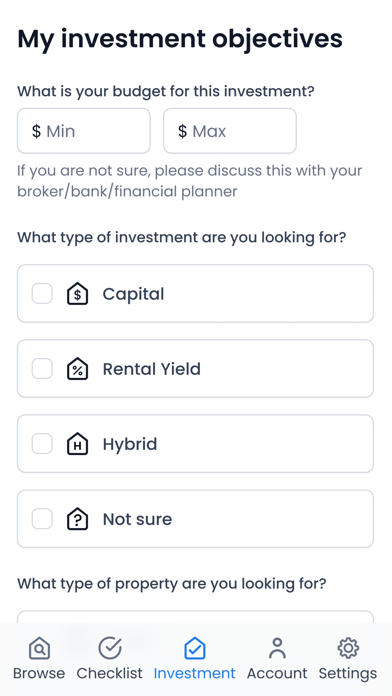The height and width of the screenshot is (696, 392).
Task: Select the Rental Yield option label
Action: [152, 369]
